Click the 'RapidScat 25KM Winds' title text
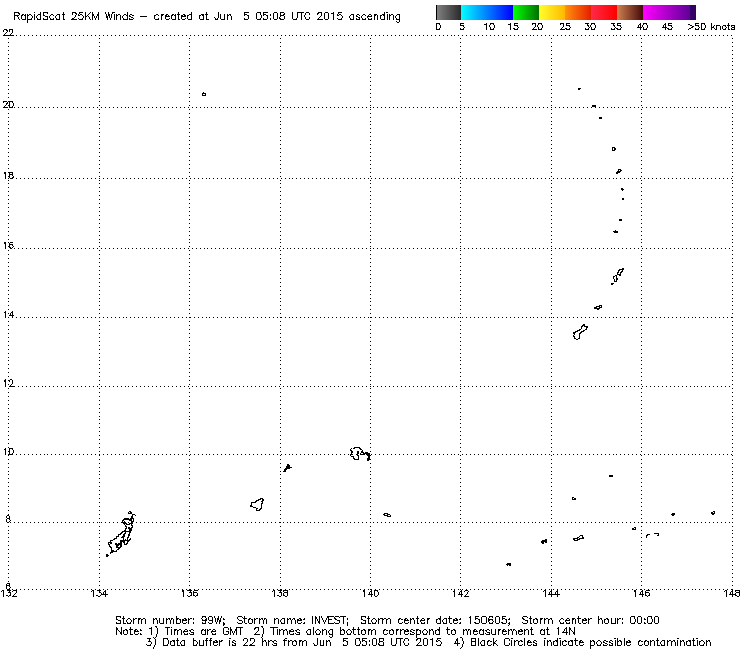The height and width of the screenshot is (650, 740). point(74,17)
